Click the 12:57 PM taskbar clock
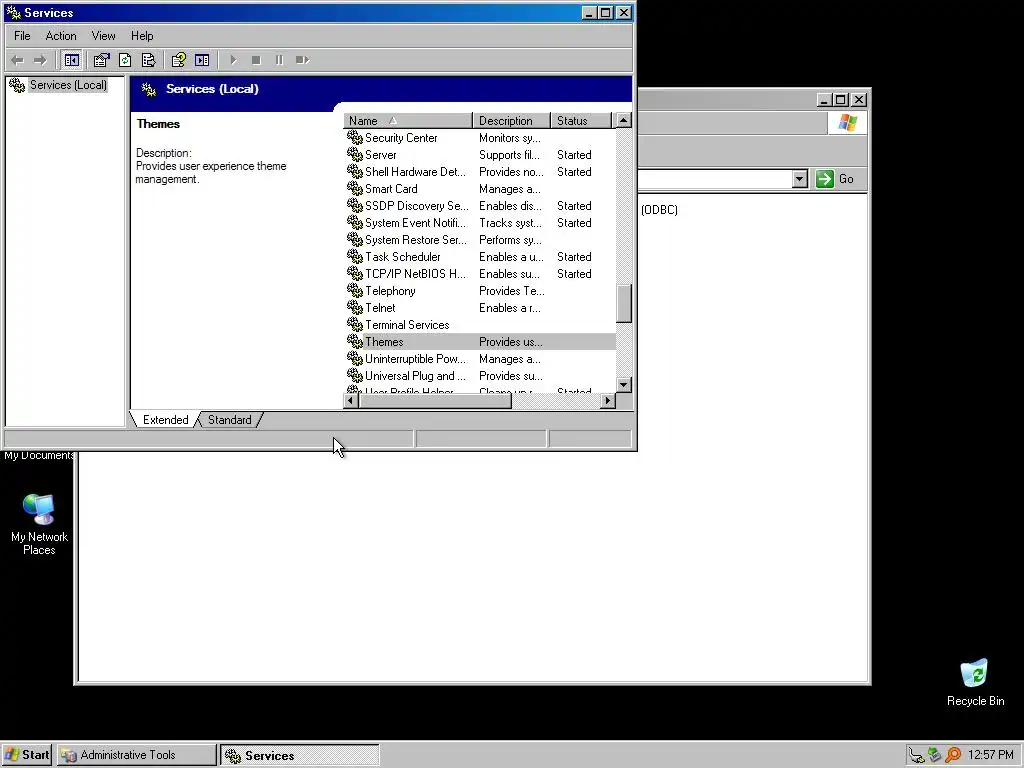 [991, 756]
